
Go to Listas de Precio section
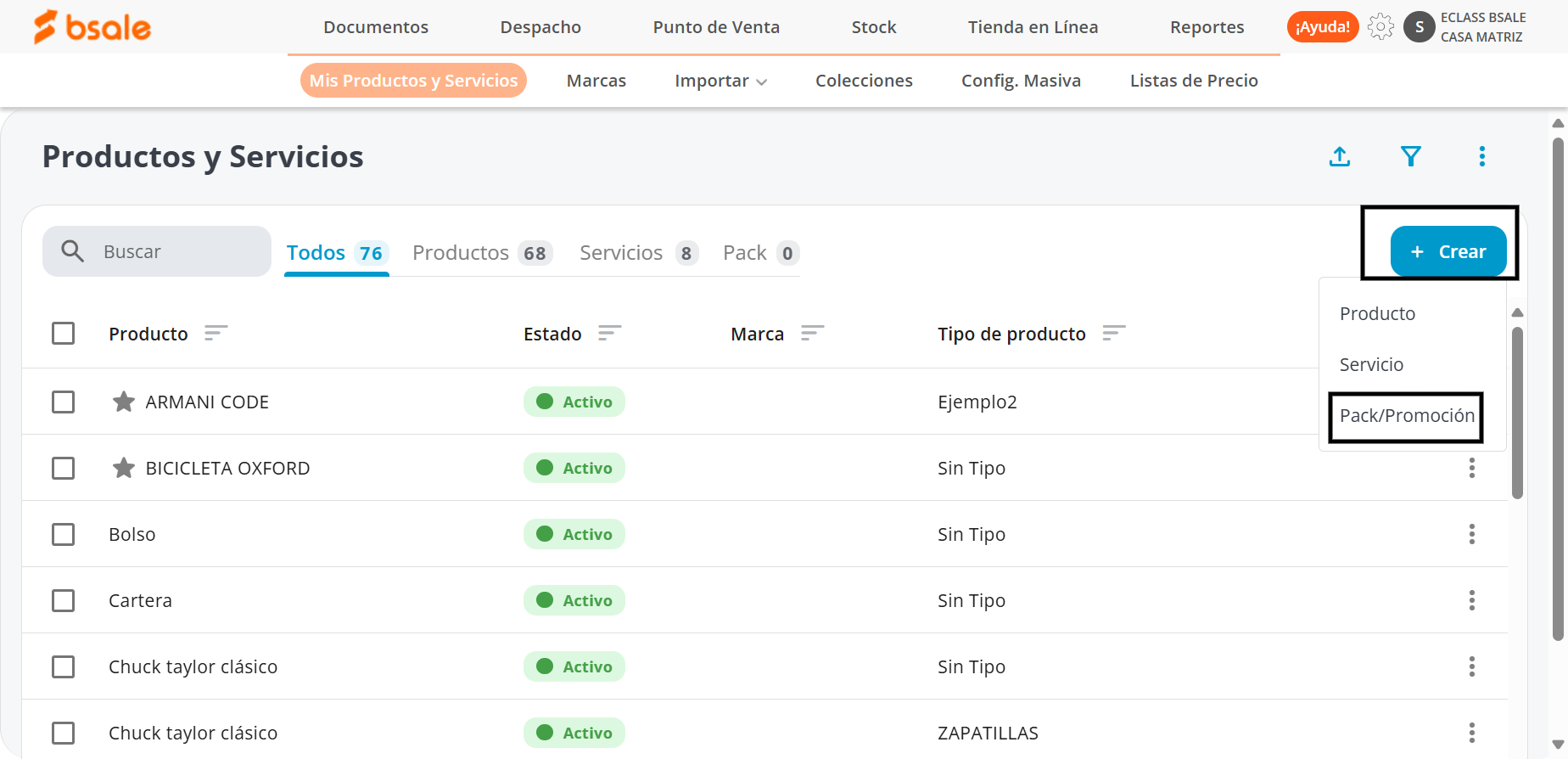[x=1194, y=81]
